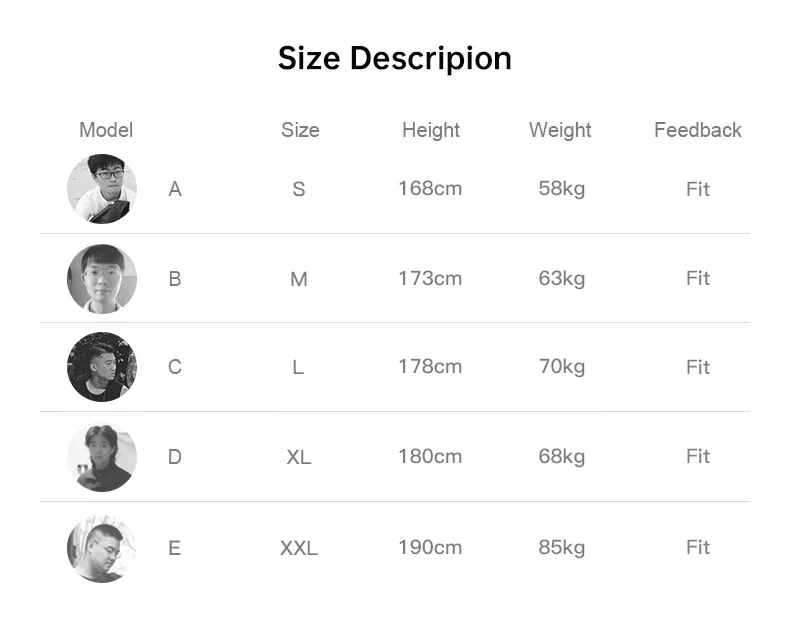Viewport: 790px width, 636px height.
Task: Select the Feedback column header
Action: pos(698,130)
